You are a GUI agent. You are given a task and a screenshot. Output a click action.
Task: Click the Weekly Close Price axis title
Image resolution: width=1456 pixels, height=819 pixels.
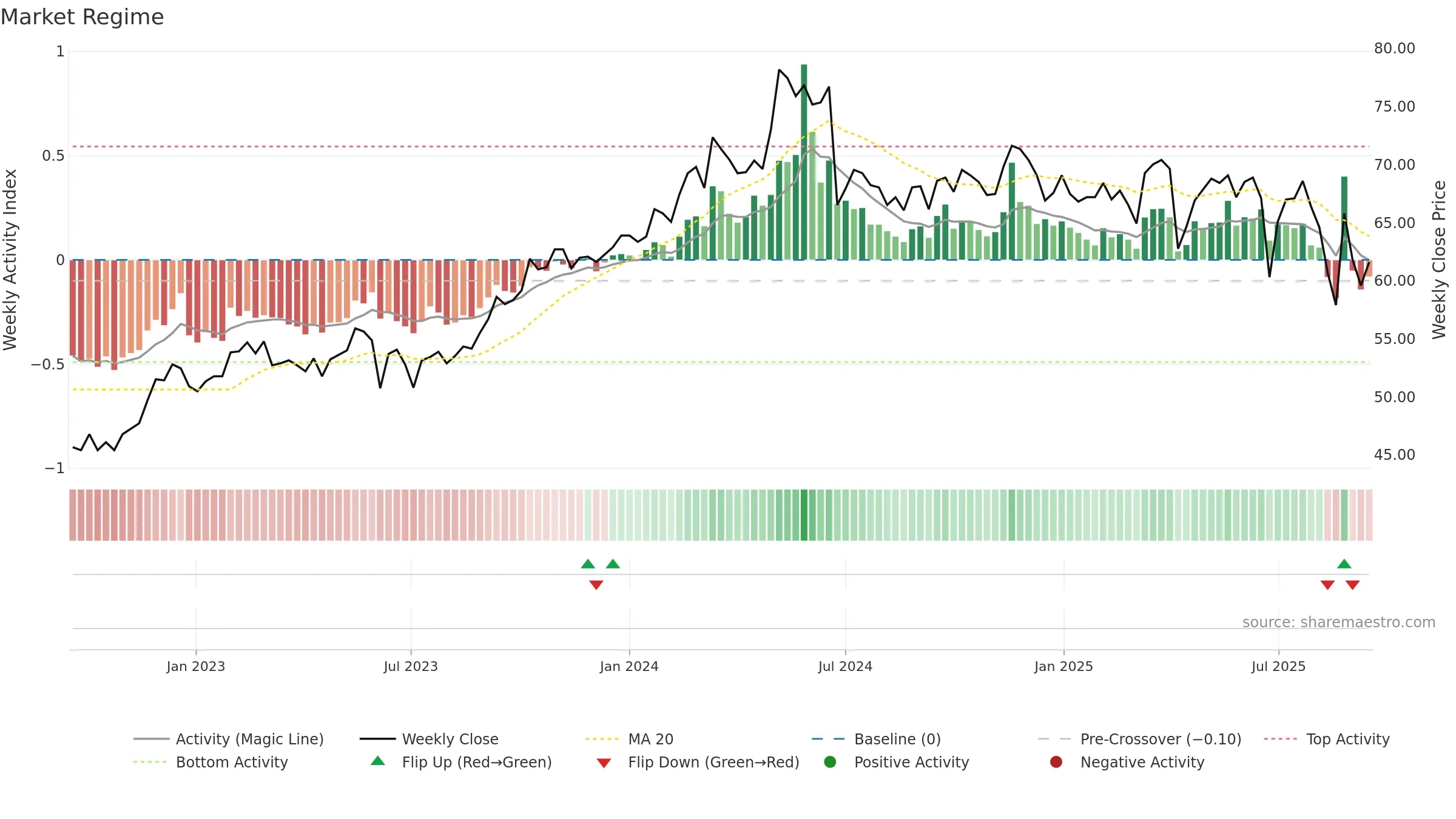1439,260
